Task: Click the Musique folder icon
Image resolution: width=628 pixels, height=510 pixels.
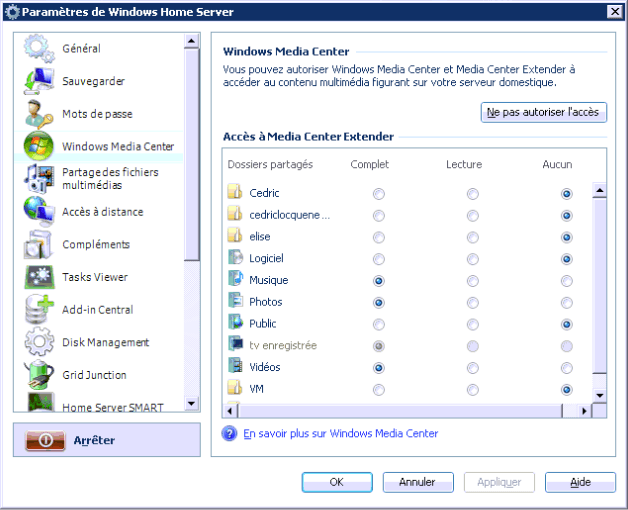Action: pyautogui.click(x=235, y=279)
